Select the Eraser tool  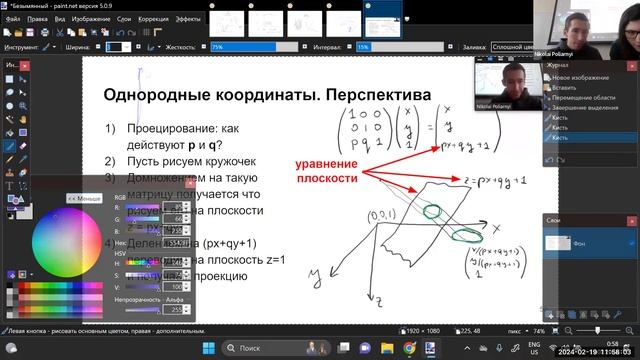[x=23, y=146]
